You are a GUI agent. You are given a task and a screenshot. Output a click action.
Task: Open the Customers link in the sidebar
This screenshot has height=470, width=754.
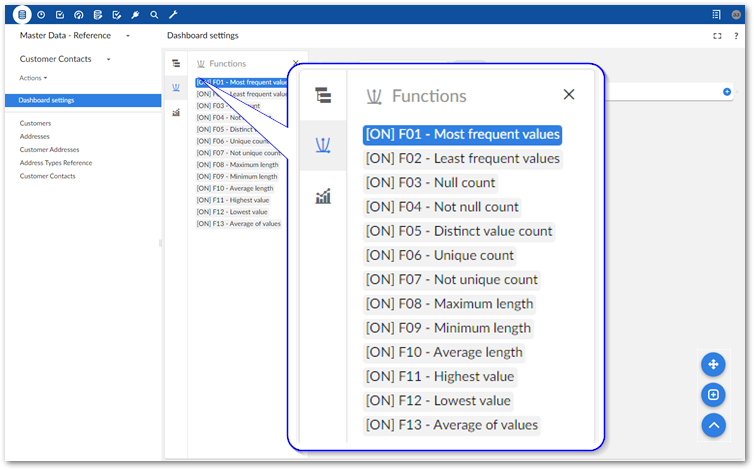(x=35, y=123)
